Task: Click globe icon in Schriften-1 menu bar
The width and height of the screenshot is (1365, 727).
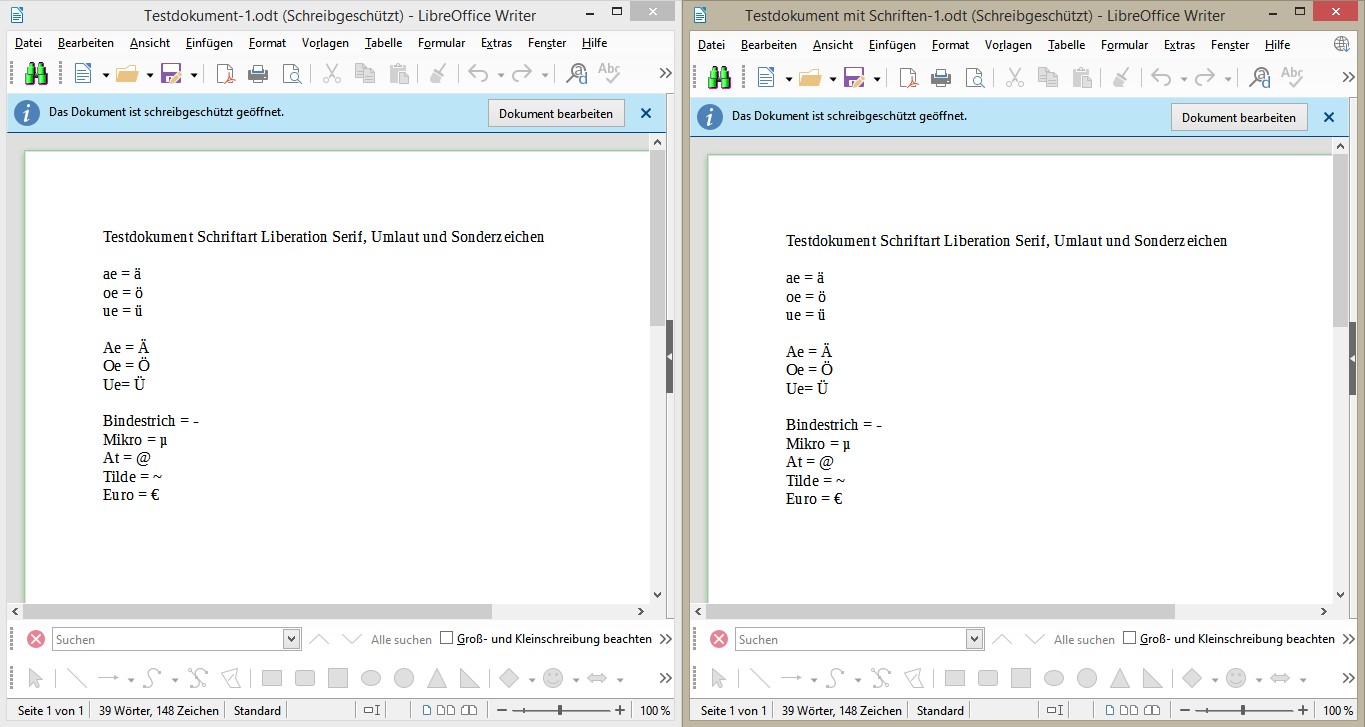Action: click(x=1342, y=45)
